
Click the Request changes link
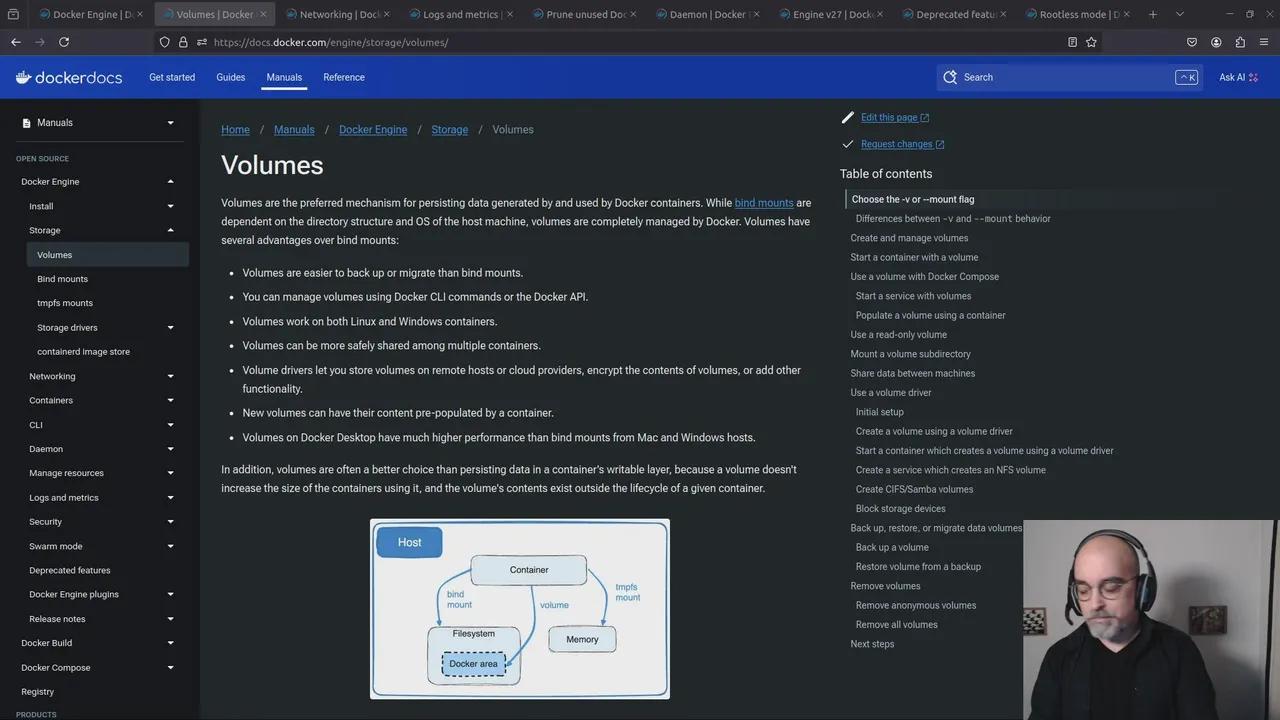tap(896, 144)
